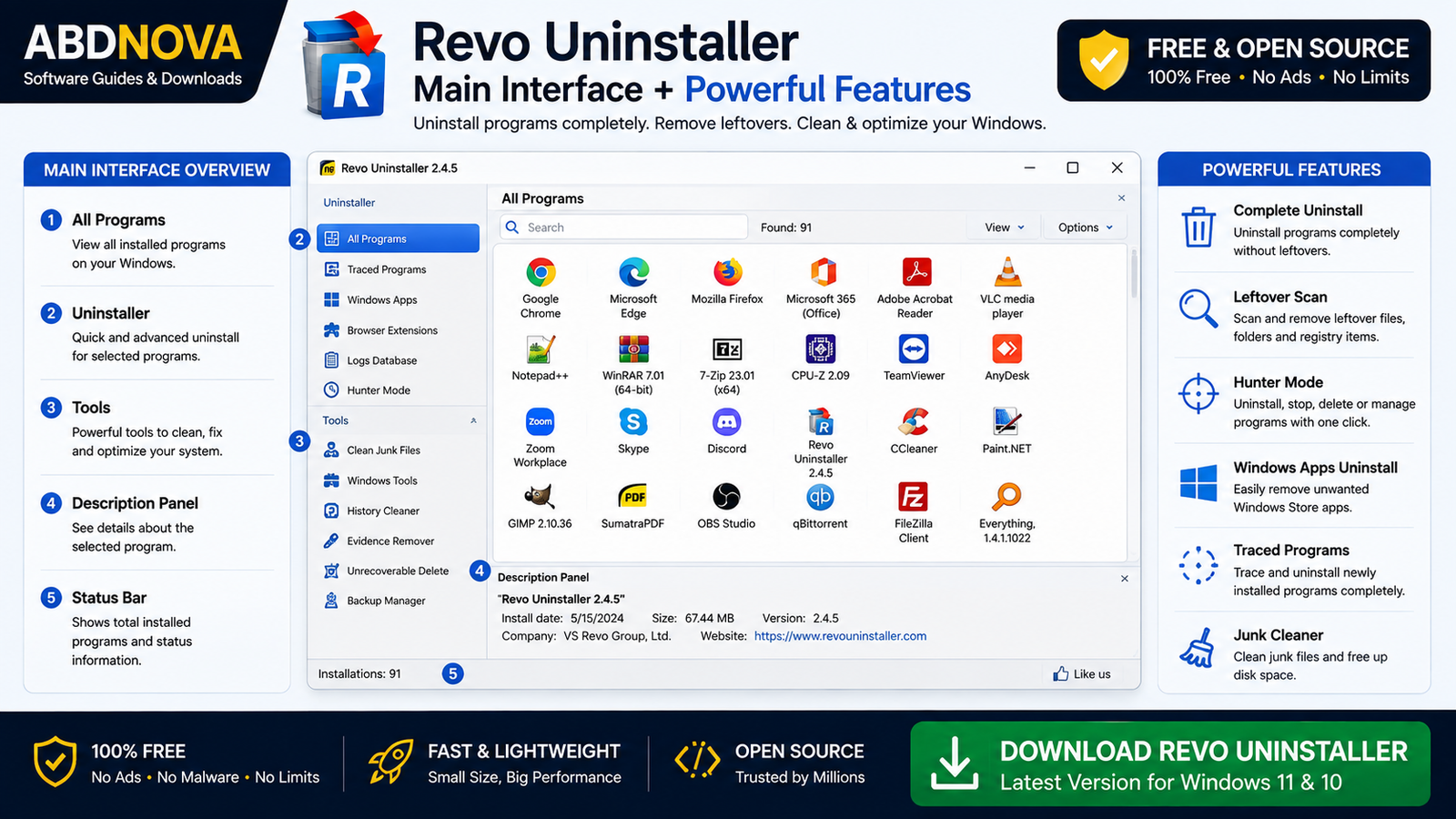Image resolution: width=1456 pixels, height=819 pixels.
Task: Close the Description Panel
Action: pos(1125,579)
